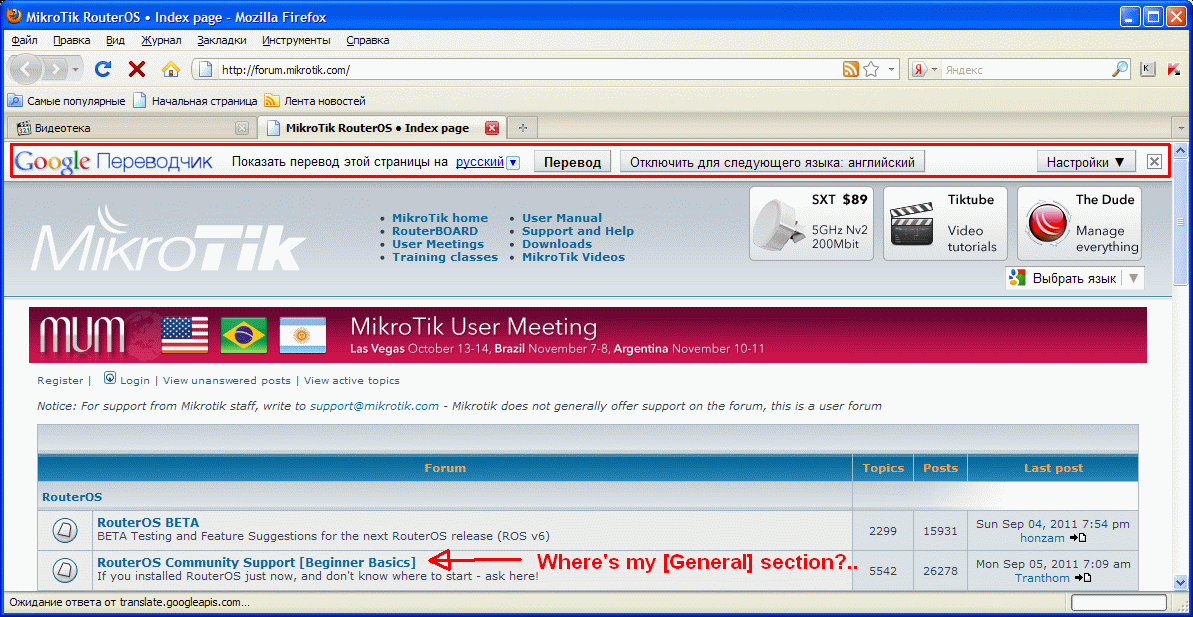
Task: Click into the URL address field
Action: coord(527,69)
